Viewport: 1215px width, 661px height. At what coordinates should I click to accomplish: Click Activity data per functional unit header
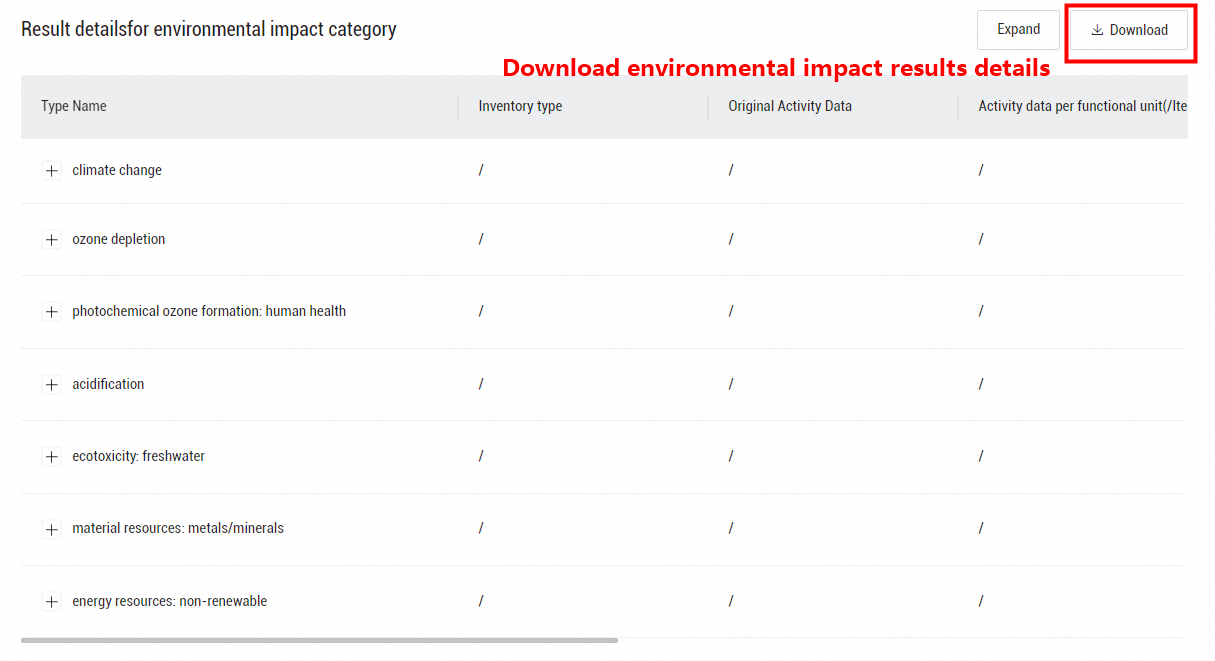click(1082, 106)
